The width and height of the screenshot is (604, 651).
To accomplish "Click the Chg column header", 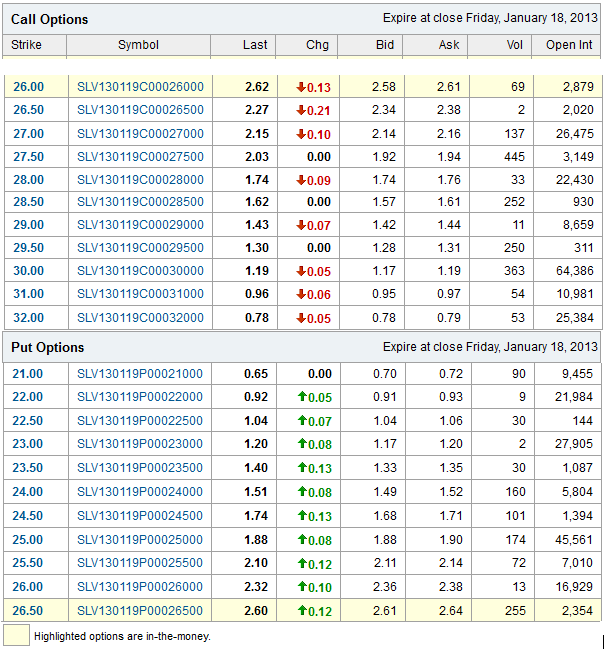I will coord(316,45).
